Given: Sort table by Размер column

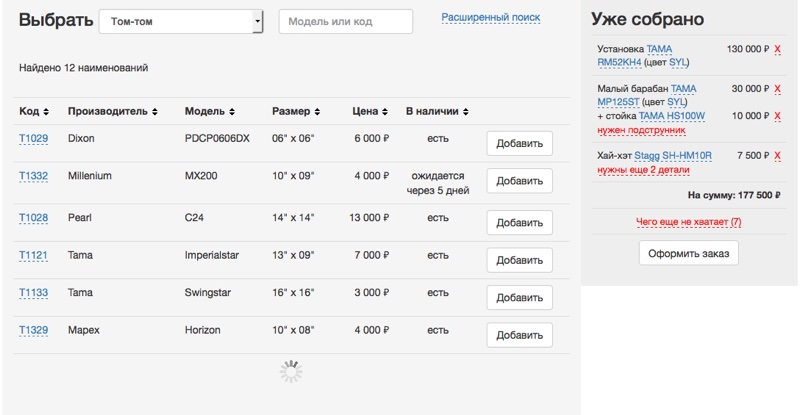Looking at the screenshot, I should pos(296,111).
